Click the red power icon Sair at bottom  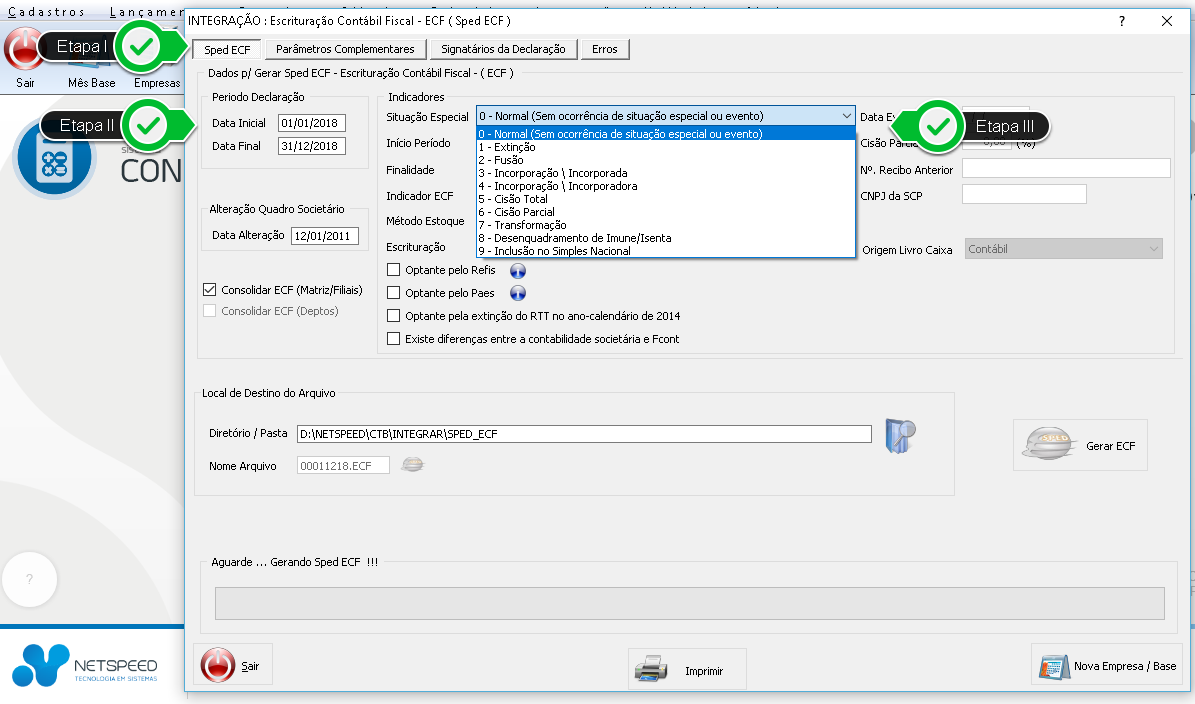tap(217, 665)
